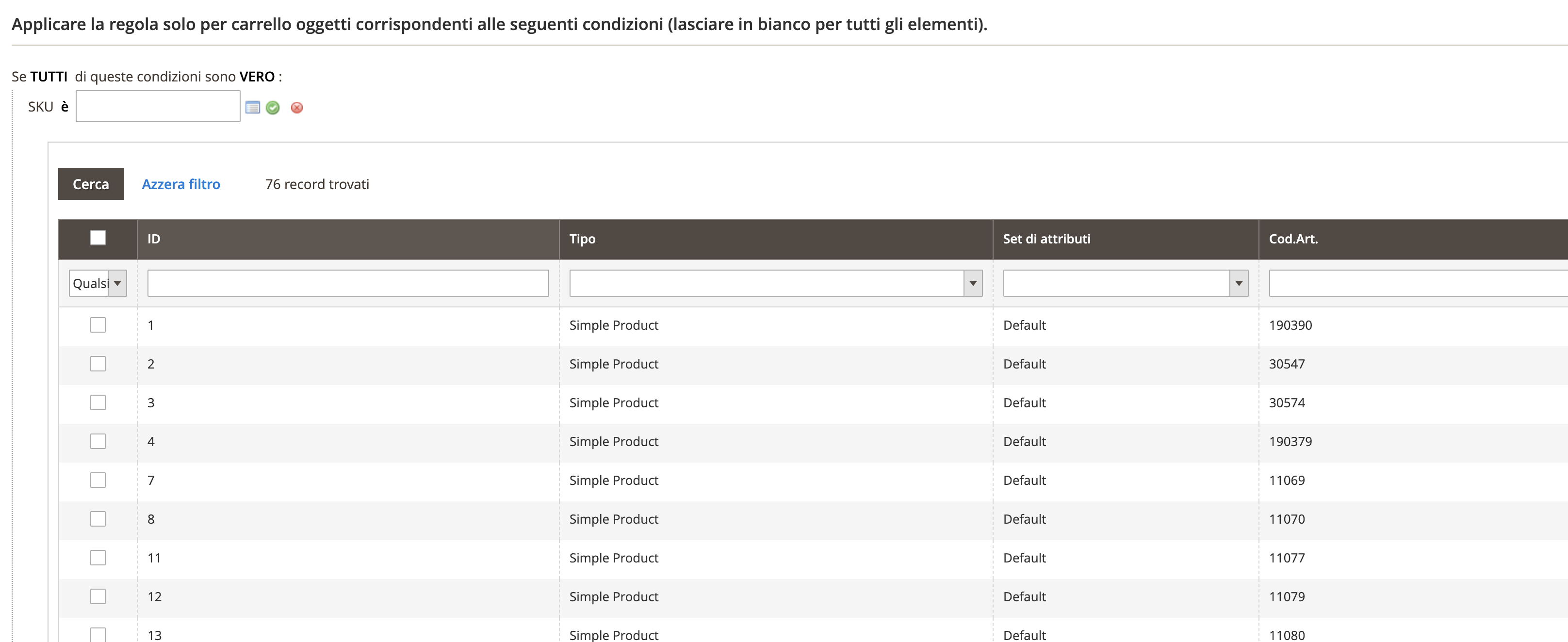
Task: Open the product chooser grid icon
Action: point(253,107)
